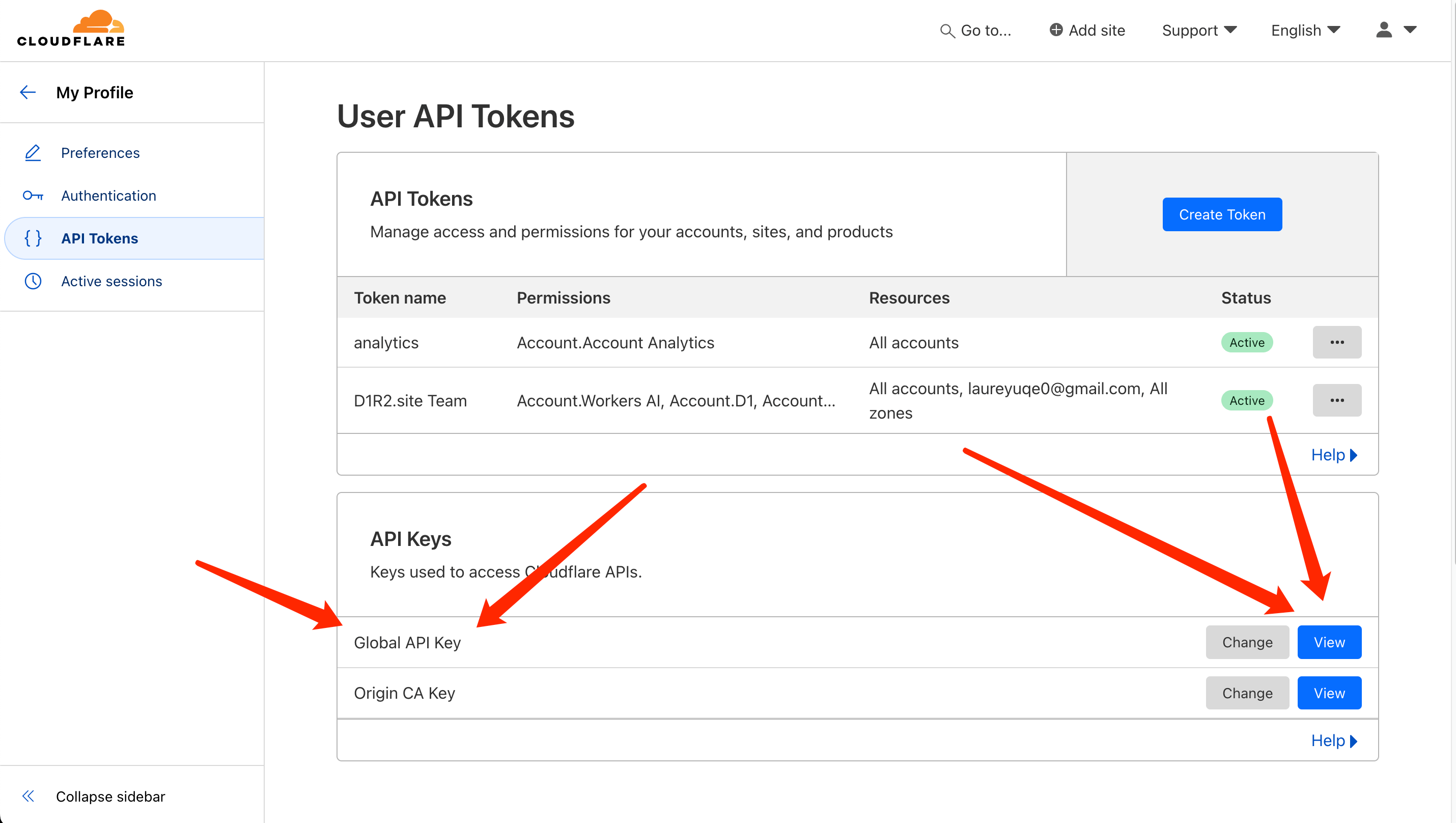
Task: Open the user profile icon
Action: point(1383,30)
